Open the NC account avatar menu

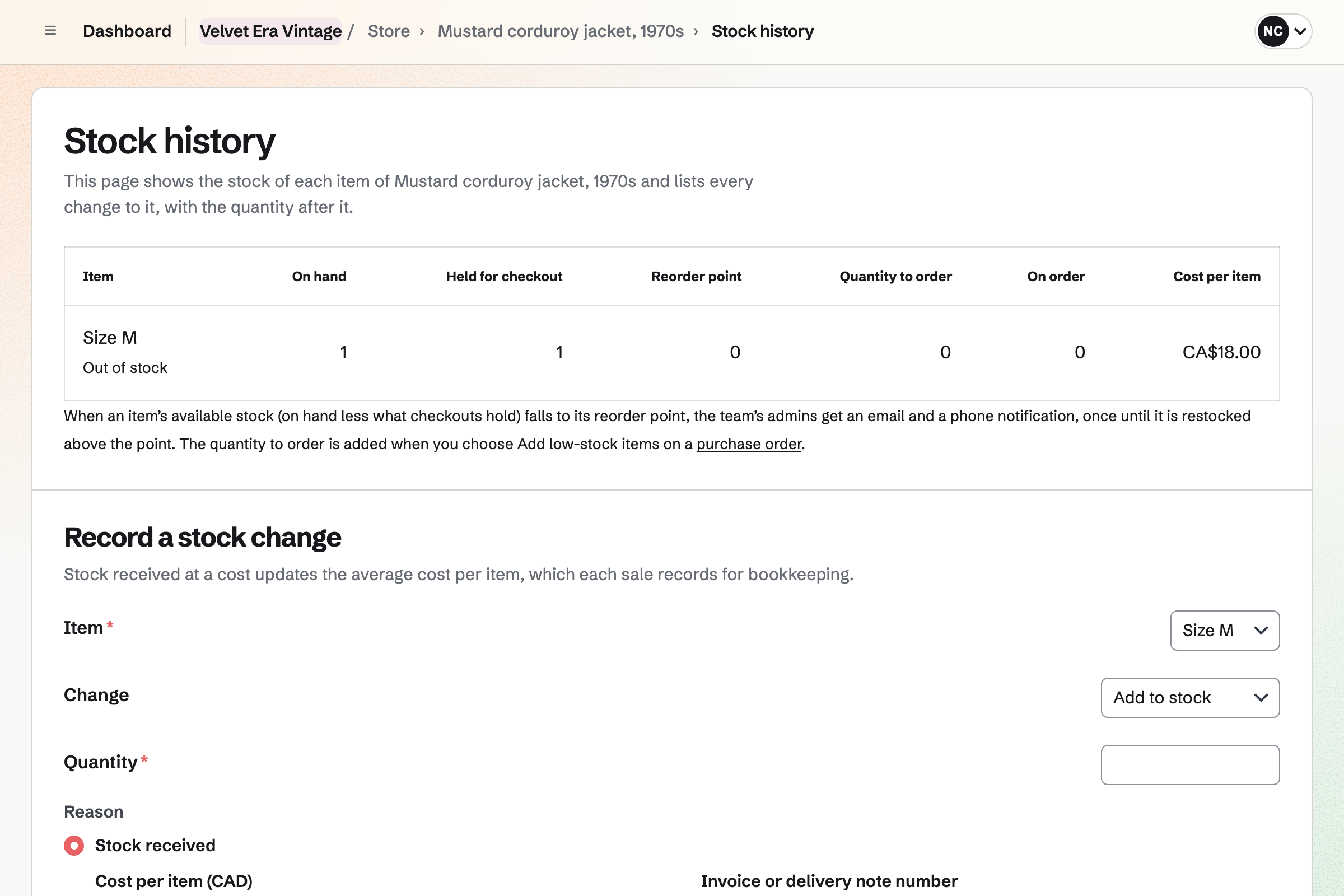pos(1283,31)
